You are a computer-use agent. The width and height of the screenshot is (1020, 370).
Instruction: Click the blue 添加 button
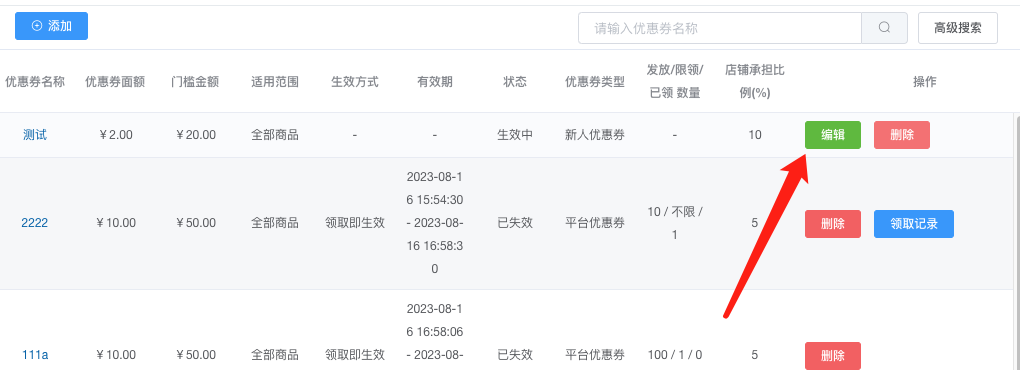[51, 26]
